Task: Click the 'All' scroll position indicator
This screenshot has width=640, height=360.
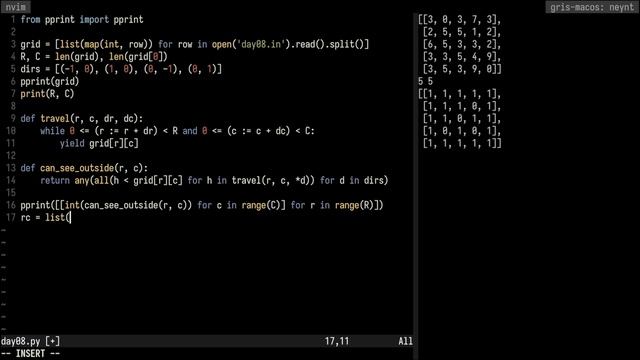Action: pyautogui.click(x=405, y=341)
